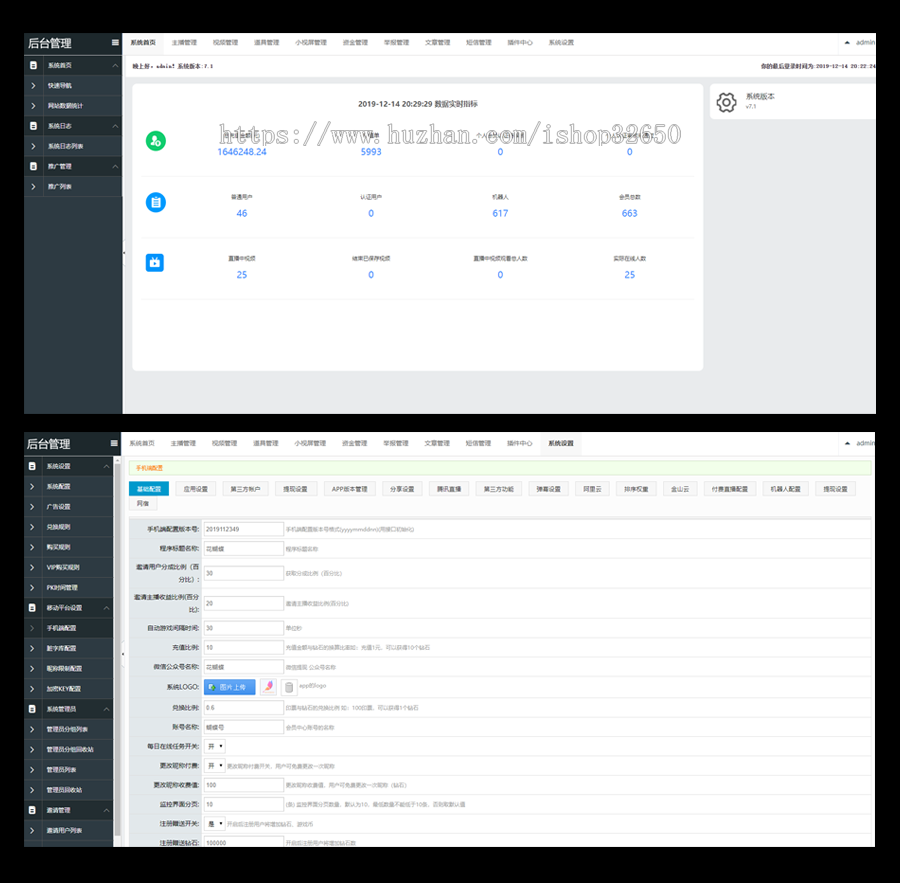900x883 pixels.
Task: Click arrow icon beside 系统日志列表
Action: (x=33, y=146)
